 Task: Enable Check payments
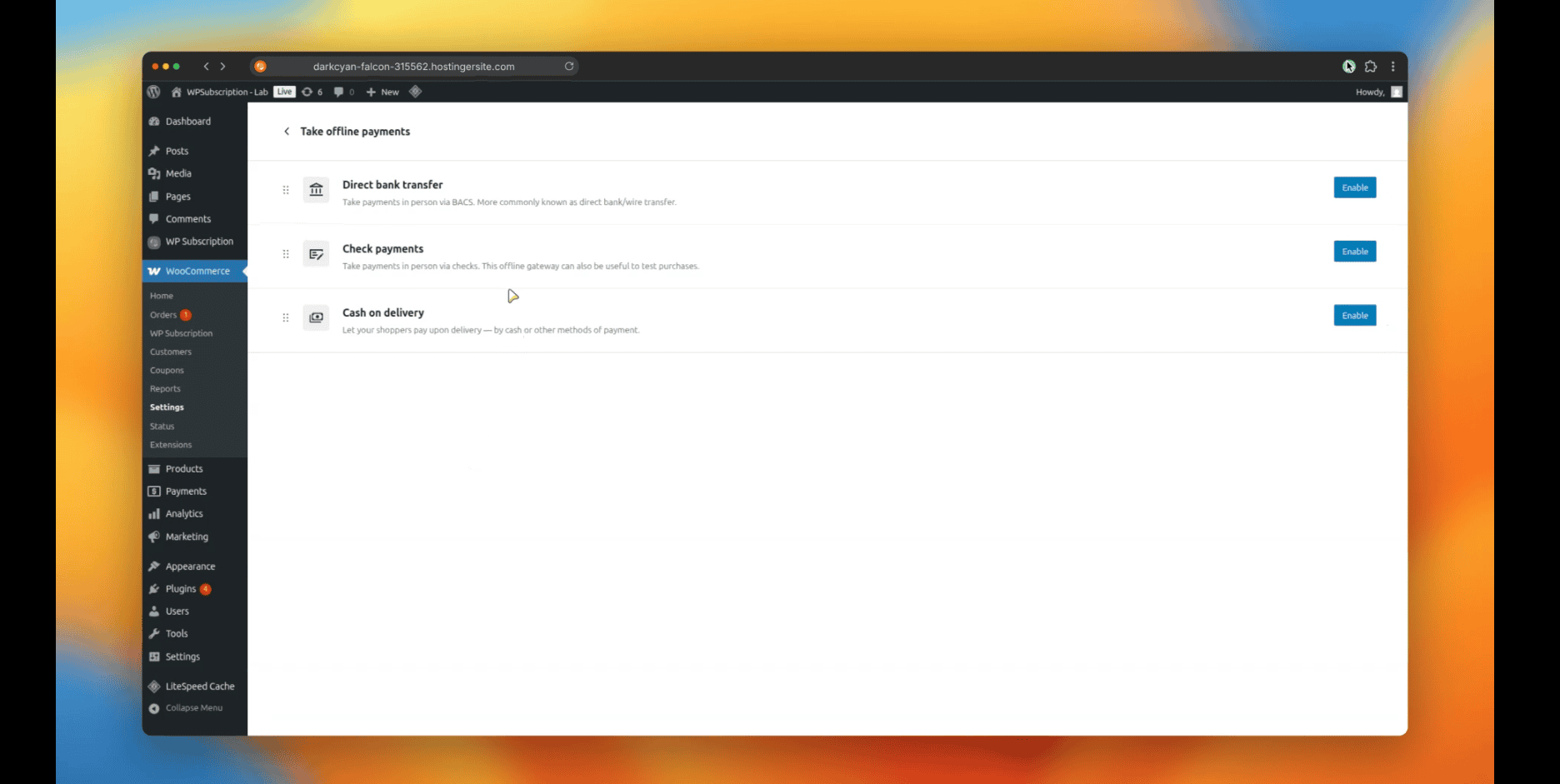pos(1354,252)
